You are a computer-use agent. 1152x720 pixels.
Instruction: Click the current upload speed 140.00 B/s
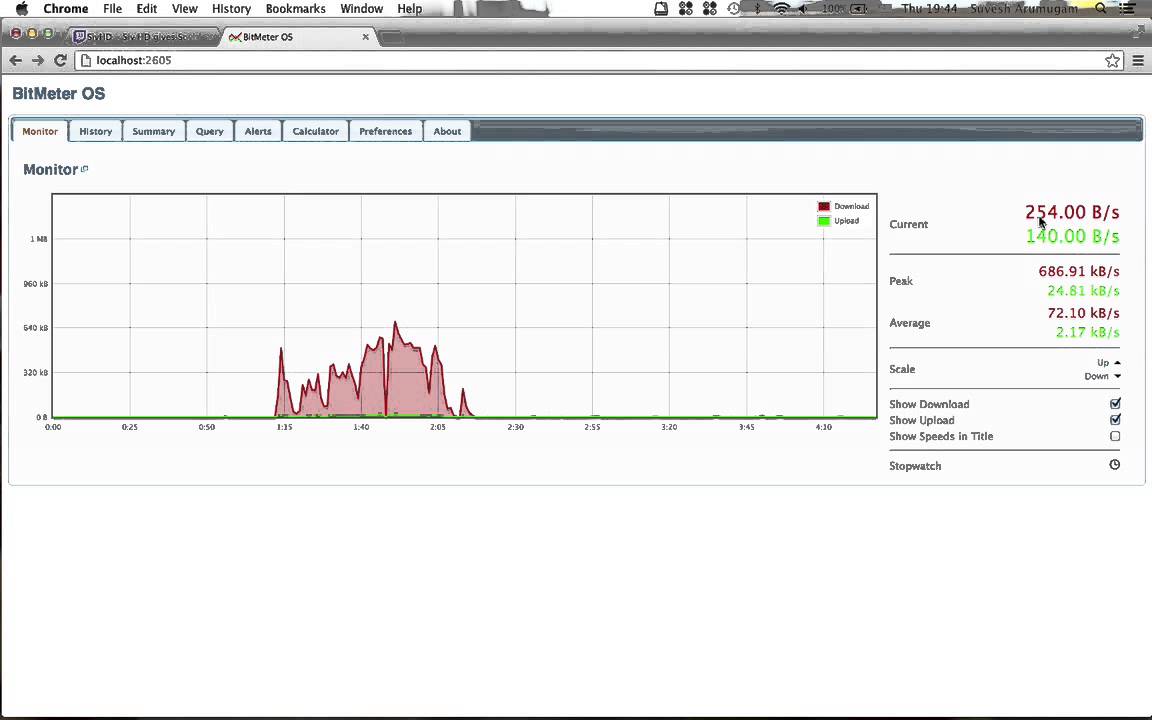coord(1072,236)
